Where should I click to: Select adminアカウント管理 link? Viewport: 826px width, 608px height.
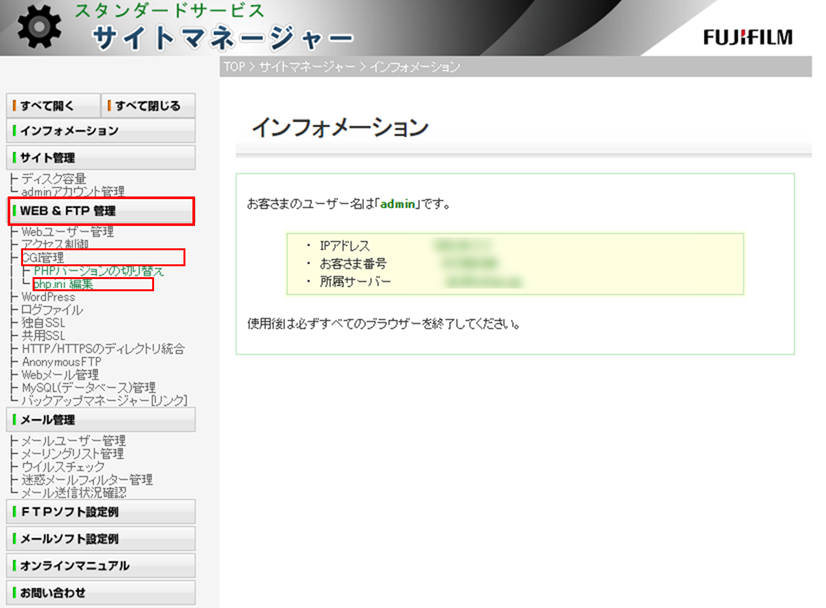[72, 192]
